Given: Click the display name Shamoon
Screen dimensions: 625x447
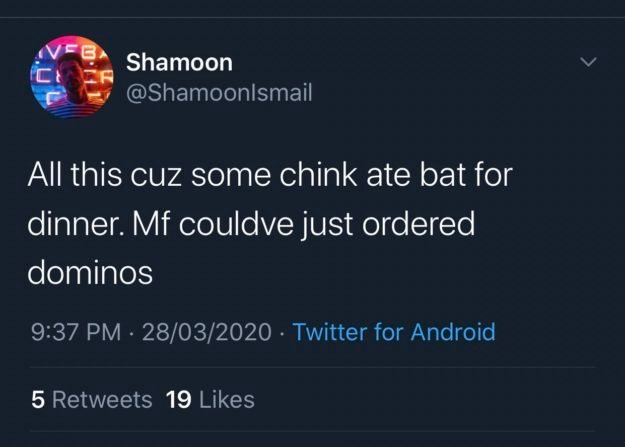Looking at the screenshot, I should 179,62.
